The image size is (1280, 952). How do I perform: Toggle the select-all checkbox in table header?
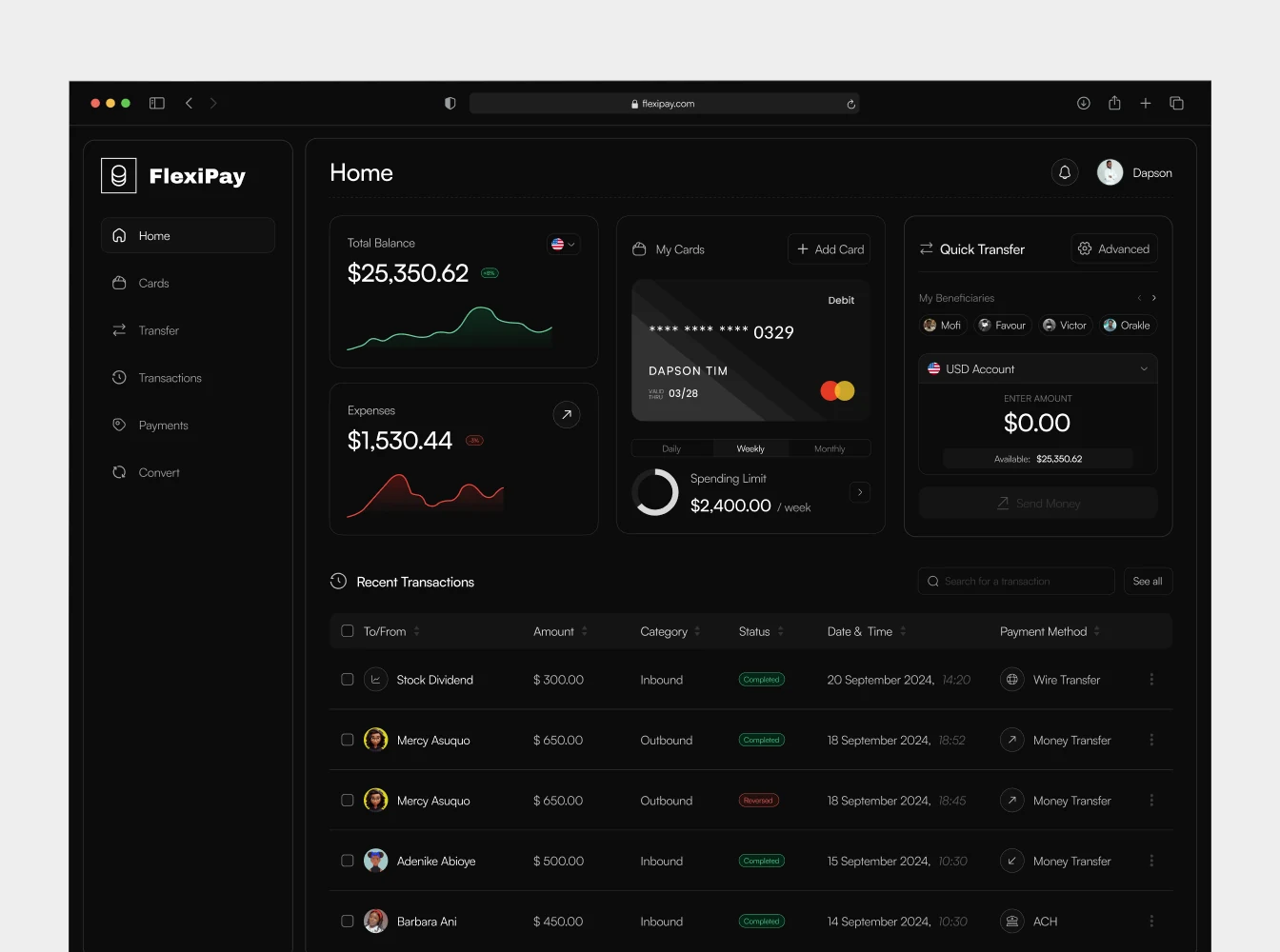348,631
